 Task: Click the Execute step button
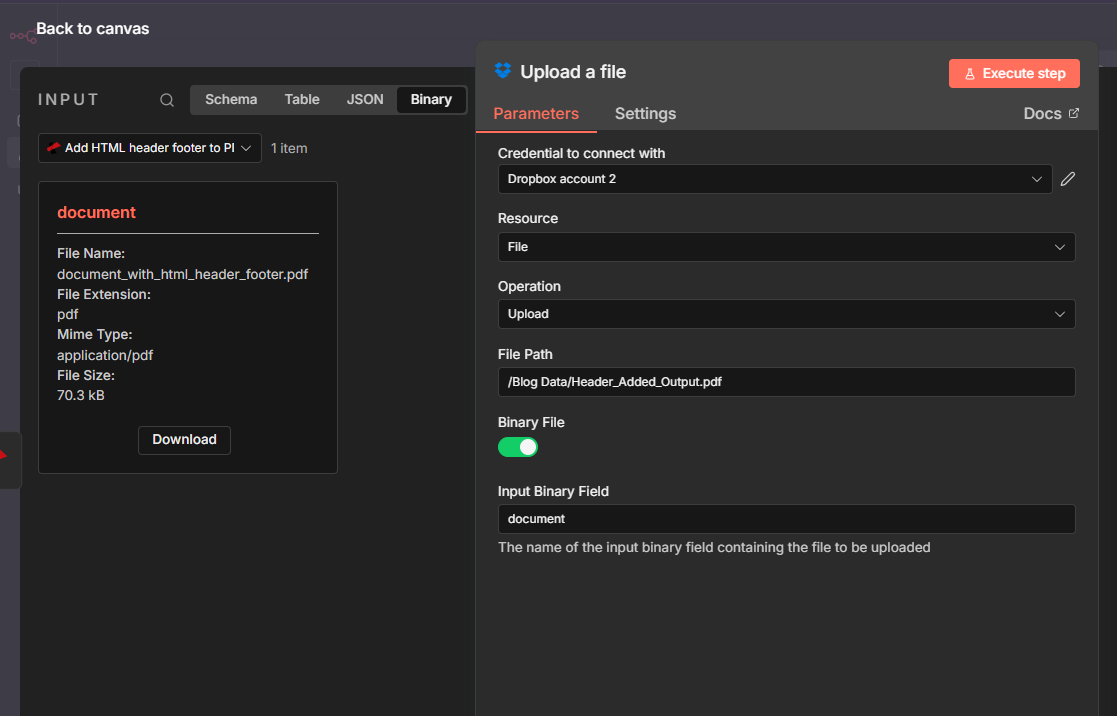1014,73
